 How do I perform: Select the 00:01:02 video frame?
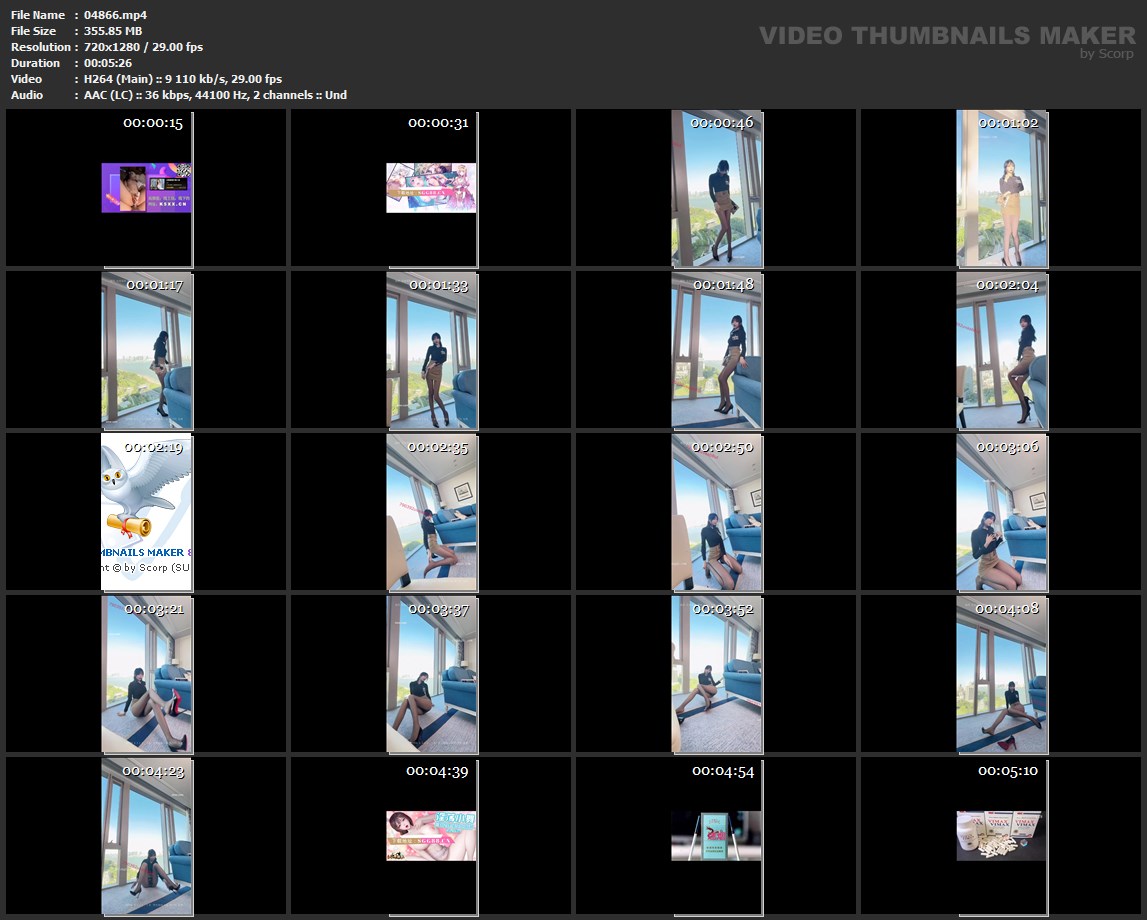click(x=1002, y=189)
